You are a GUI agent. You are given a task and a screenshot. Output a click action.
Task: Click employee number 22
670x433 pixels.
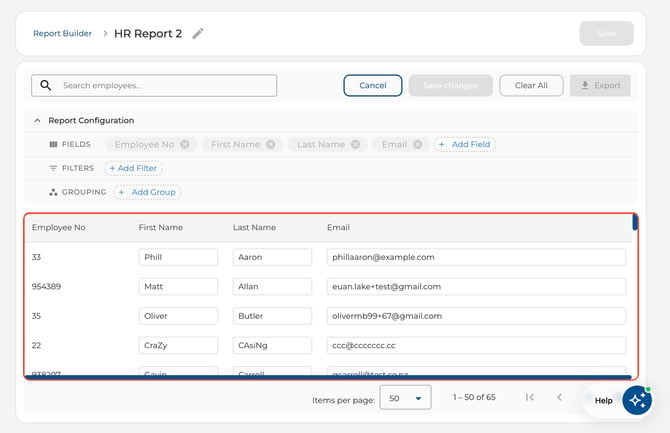tap(36, 345)
